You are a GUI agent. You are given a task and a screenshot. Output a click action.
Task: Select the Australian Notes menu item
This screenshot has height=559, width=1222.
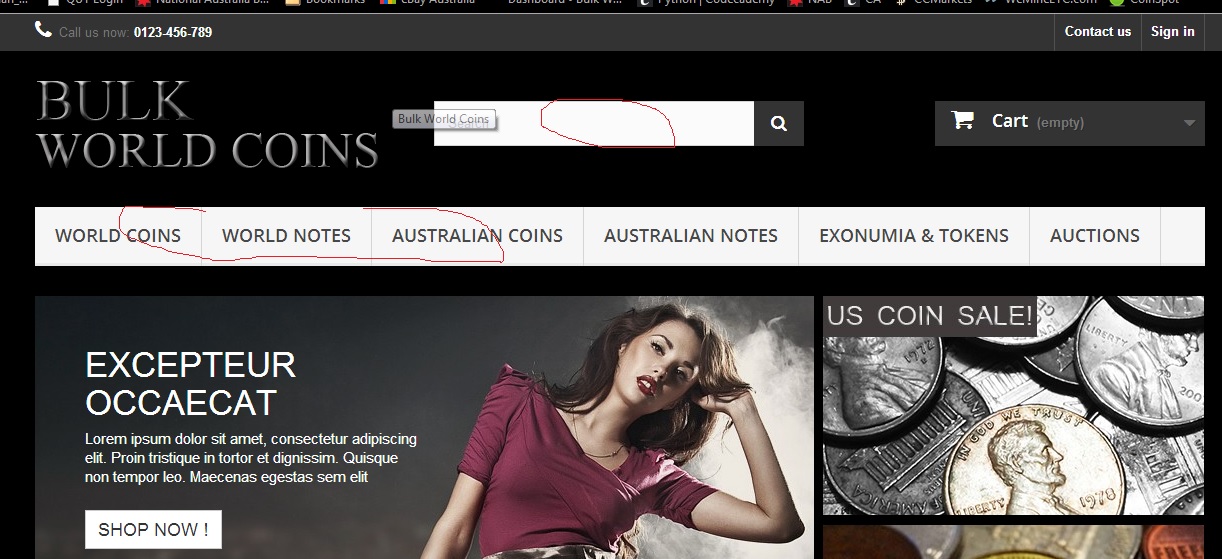coord(691,236)
